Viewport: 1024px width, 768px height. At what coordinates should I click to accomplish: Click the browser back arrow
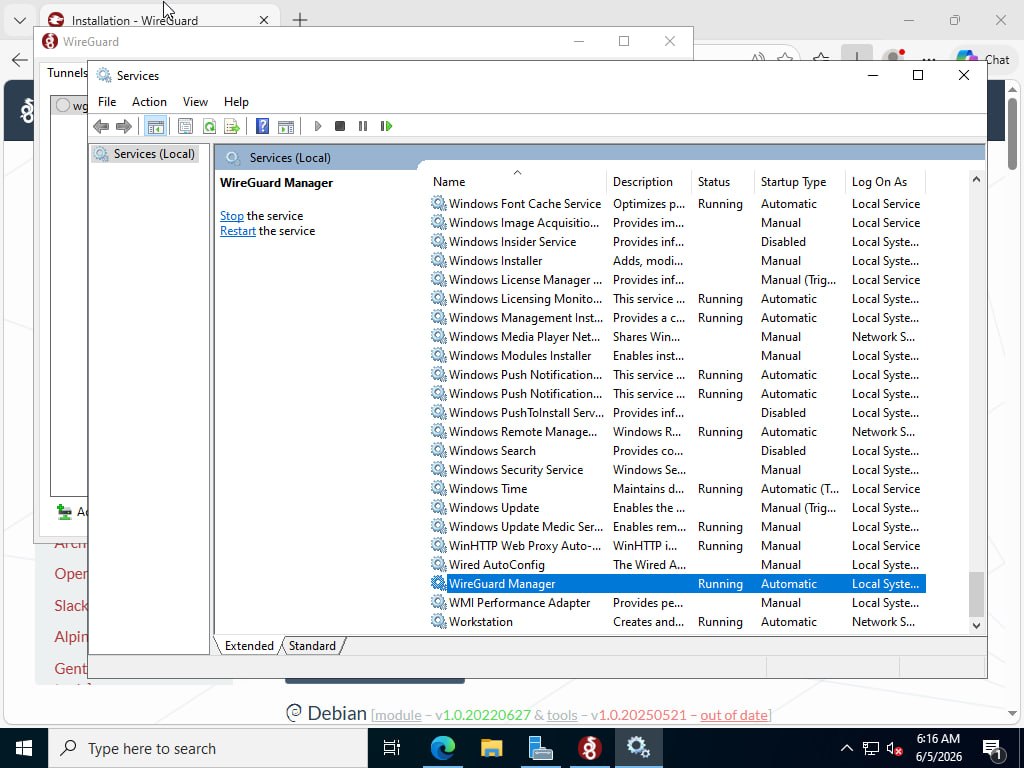[x=20, y=60]
